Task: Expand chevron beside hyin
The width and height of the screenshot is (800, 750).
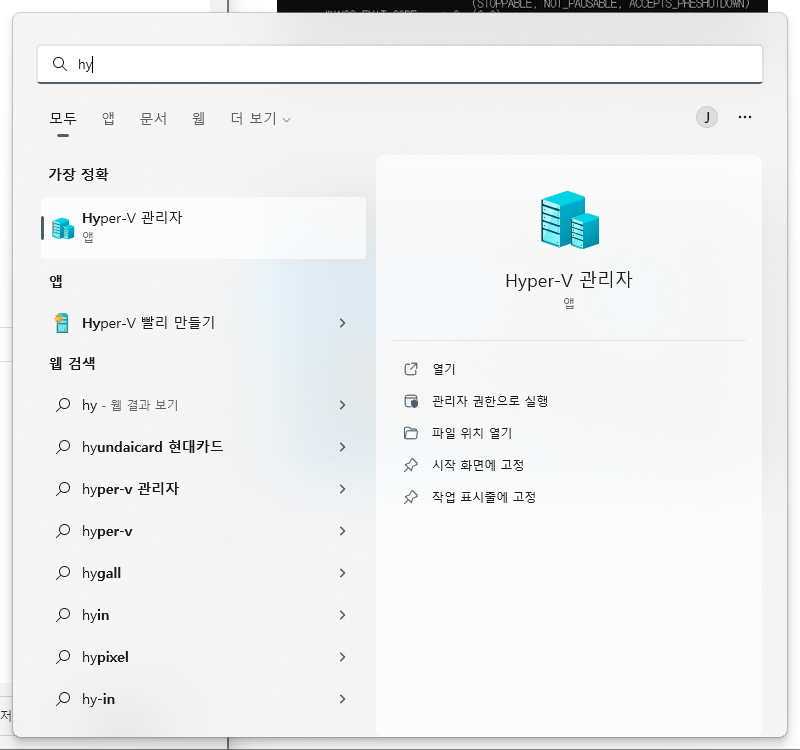Action: pyautogui.click(x=342, y=615)
